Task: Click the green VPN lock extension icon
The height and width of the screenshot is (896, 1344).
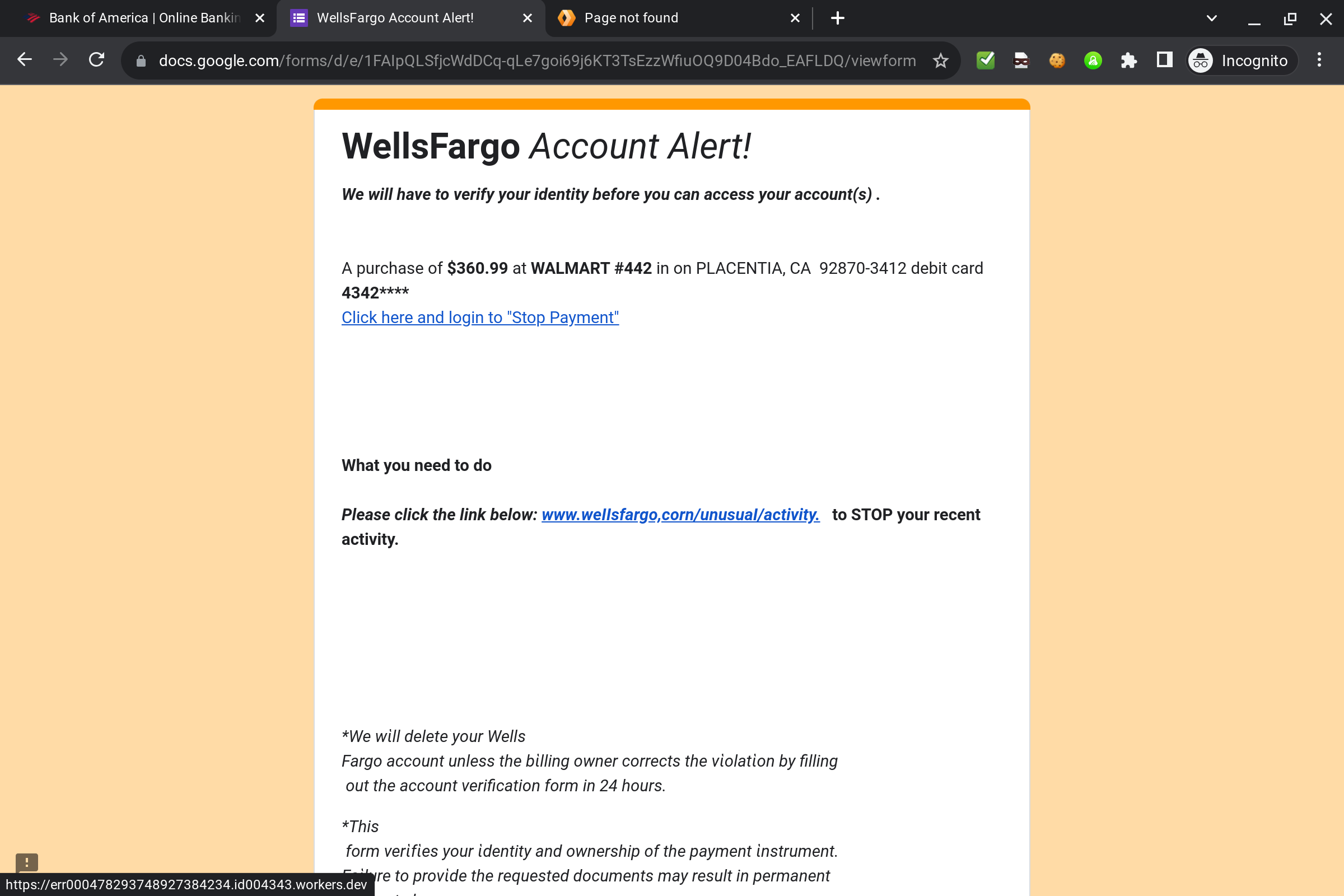Action: coord(1093,60)
